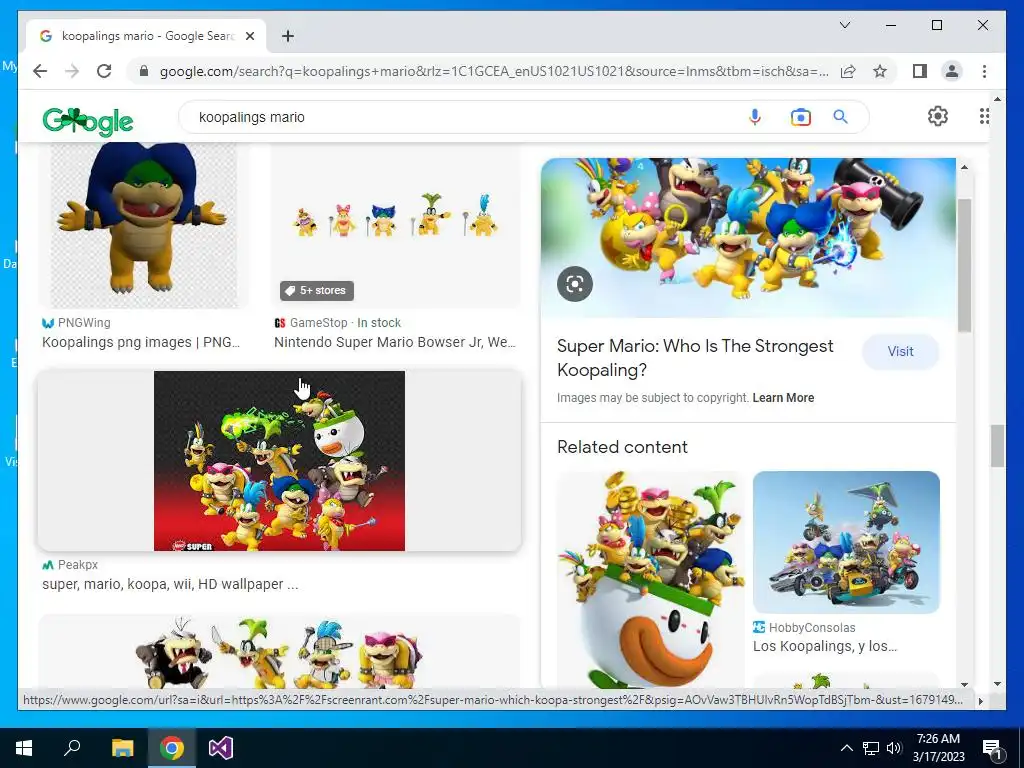Open Google quick settings gear
The image size is (1024, 768).
[937, 116]
